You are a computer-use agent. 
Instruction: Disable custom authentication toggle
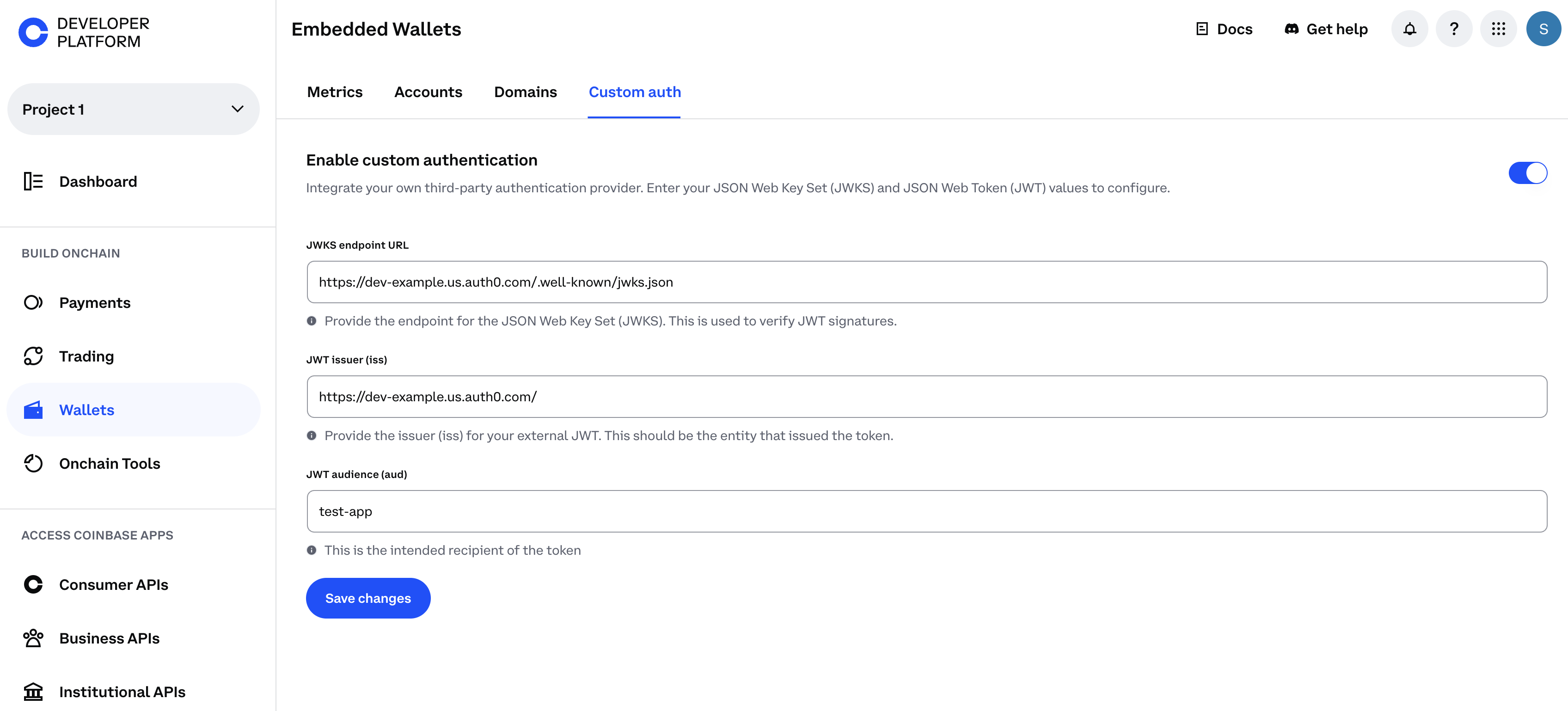[1528, 172]
